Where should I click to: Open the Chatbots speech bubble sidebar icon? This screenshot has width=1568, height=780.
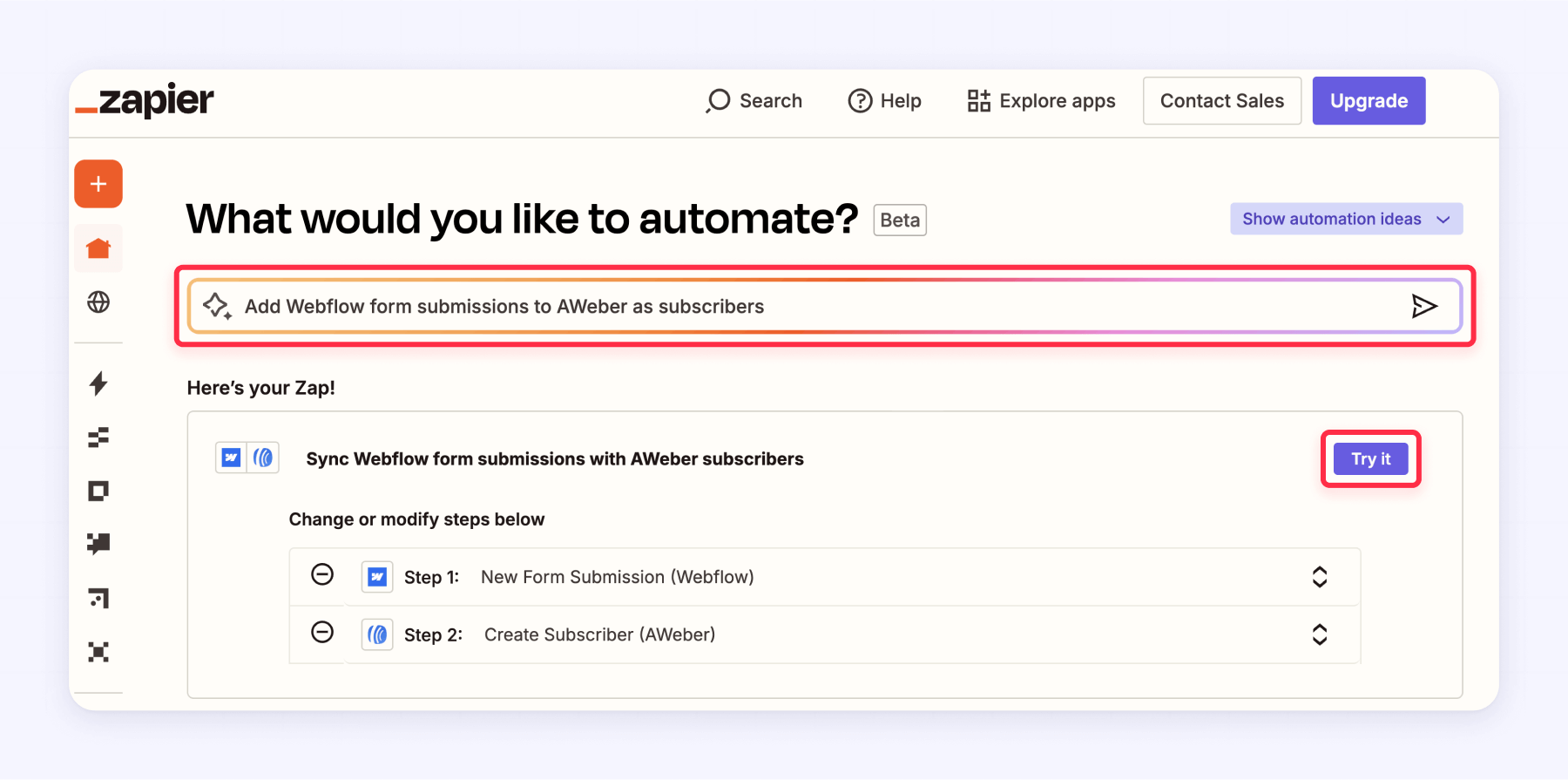[98, 545]
